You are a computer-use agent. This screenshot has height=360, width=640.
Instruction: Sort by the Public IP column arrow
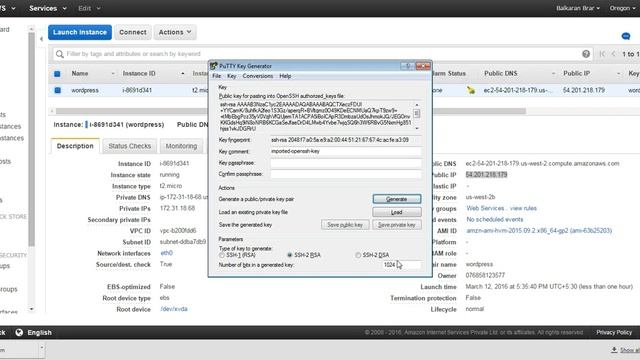pyautogui.click(x=619, y=74)
